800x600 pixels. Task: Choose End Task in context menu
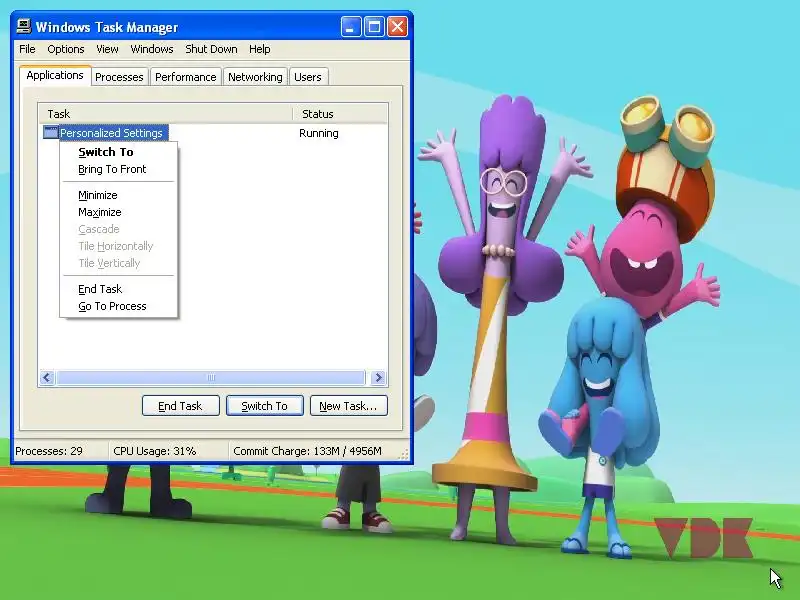coord(119,289)
